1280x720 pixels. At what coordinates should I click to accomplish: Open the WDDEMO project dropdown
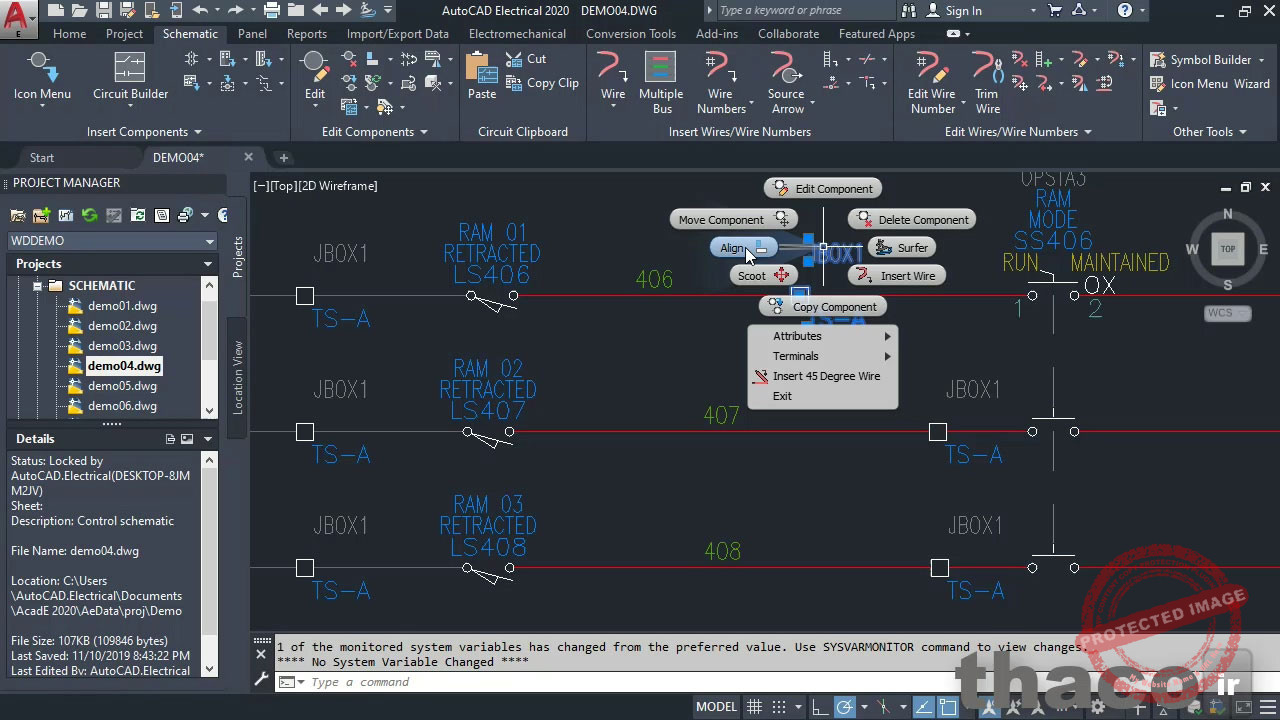click(x=209, y=240)
